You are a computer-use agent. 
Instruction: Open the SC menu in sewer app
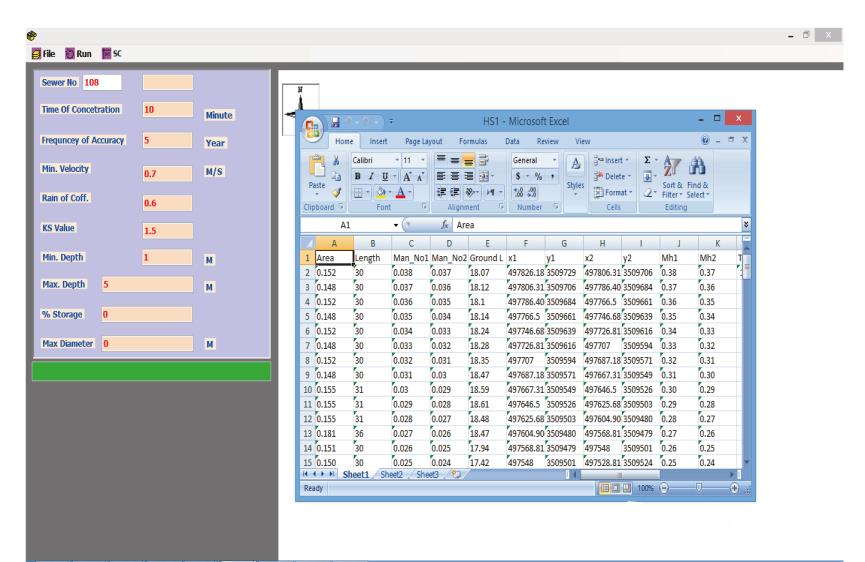(112, 53)
